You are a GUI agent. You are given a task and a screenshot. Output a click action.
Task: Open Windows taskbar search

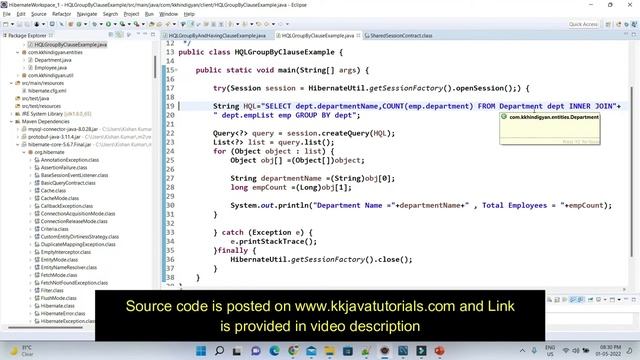click(219, 351)
